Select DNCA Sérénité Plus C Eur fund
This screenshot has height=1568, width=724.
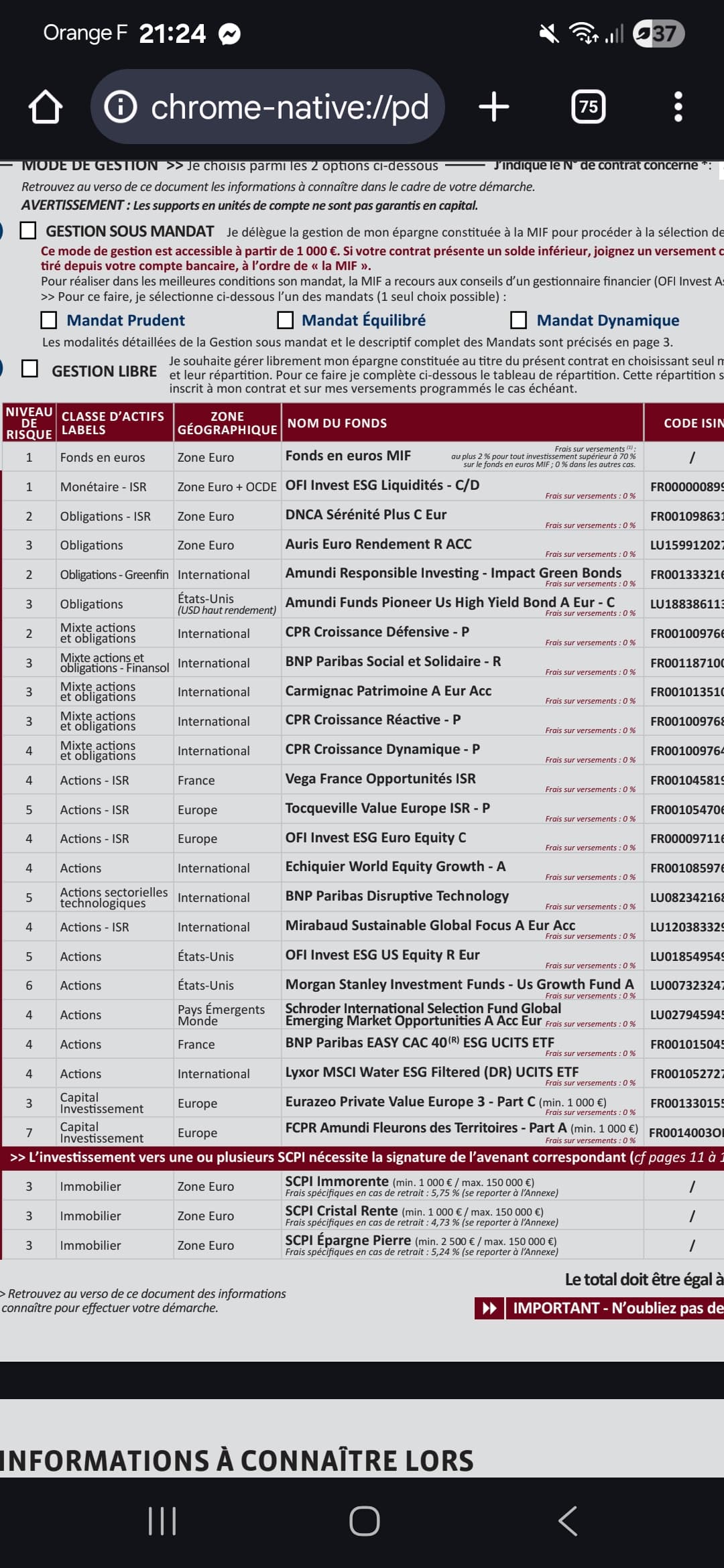pos(366,514)
